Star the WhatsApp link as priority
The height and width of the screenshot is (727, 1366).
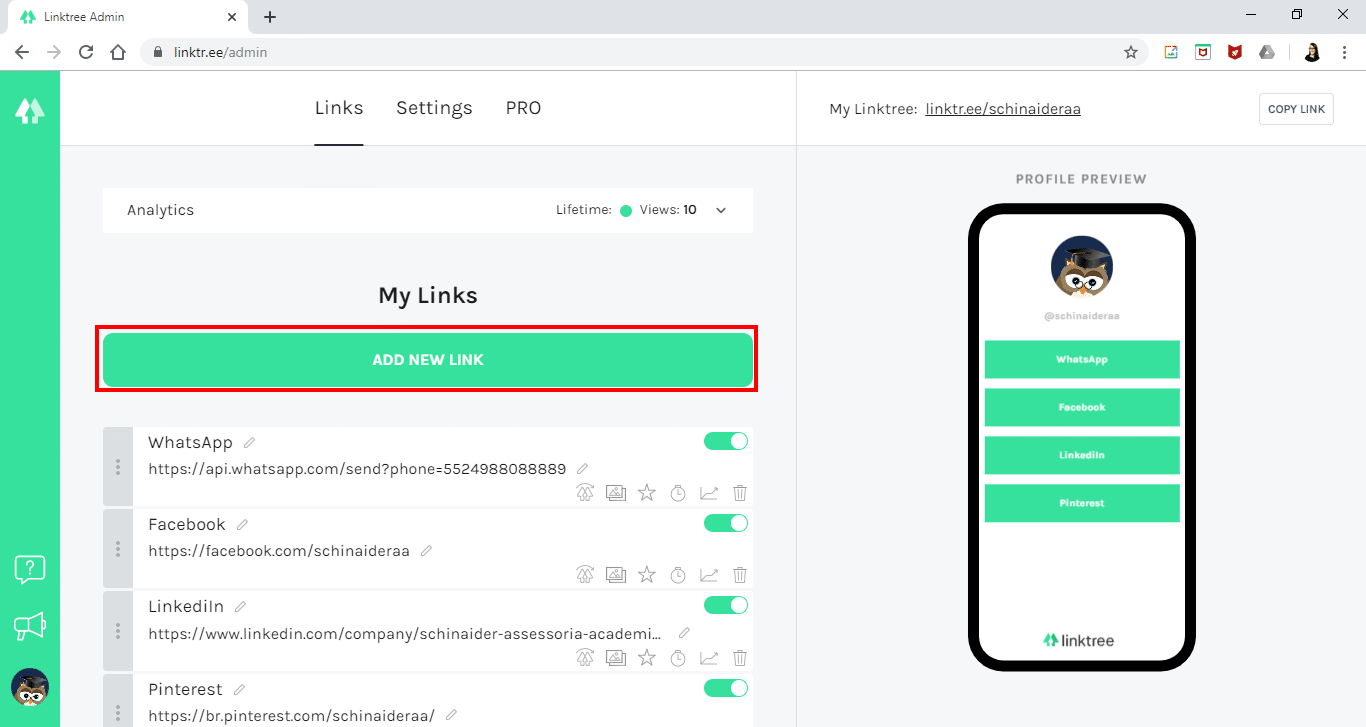[647, 492]
